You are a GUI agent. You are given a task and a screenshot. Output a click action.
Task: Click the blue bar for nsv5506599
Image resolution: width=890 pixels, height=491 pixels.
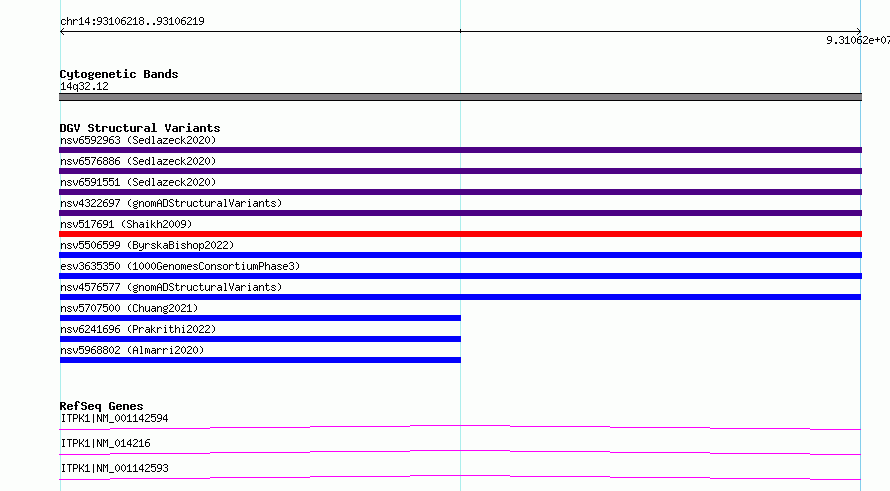[x=460, y=255]
